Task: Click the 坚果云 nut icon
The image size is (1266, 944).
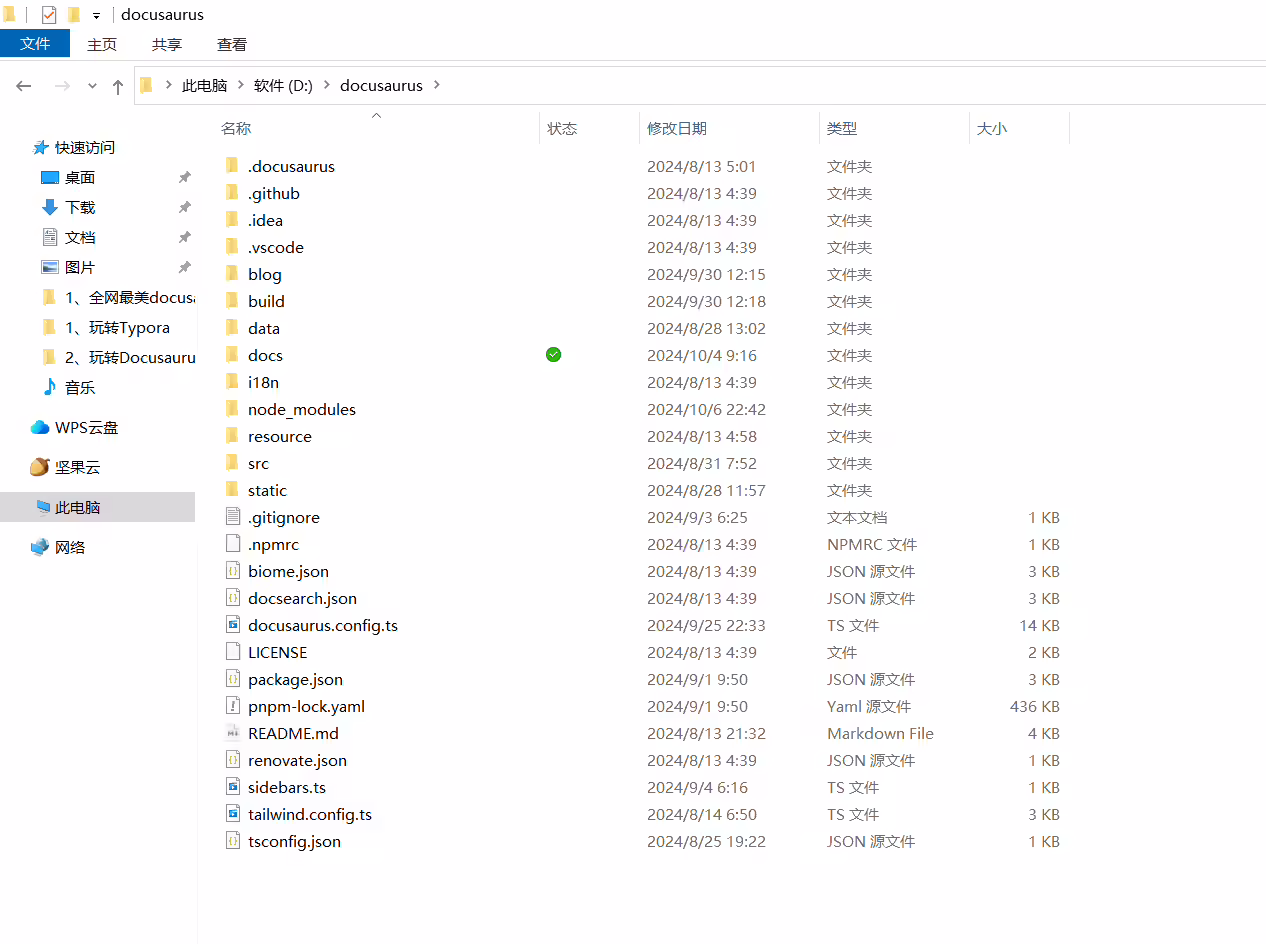Action: tap(40, 467)
